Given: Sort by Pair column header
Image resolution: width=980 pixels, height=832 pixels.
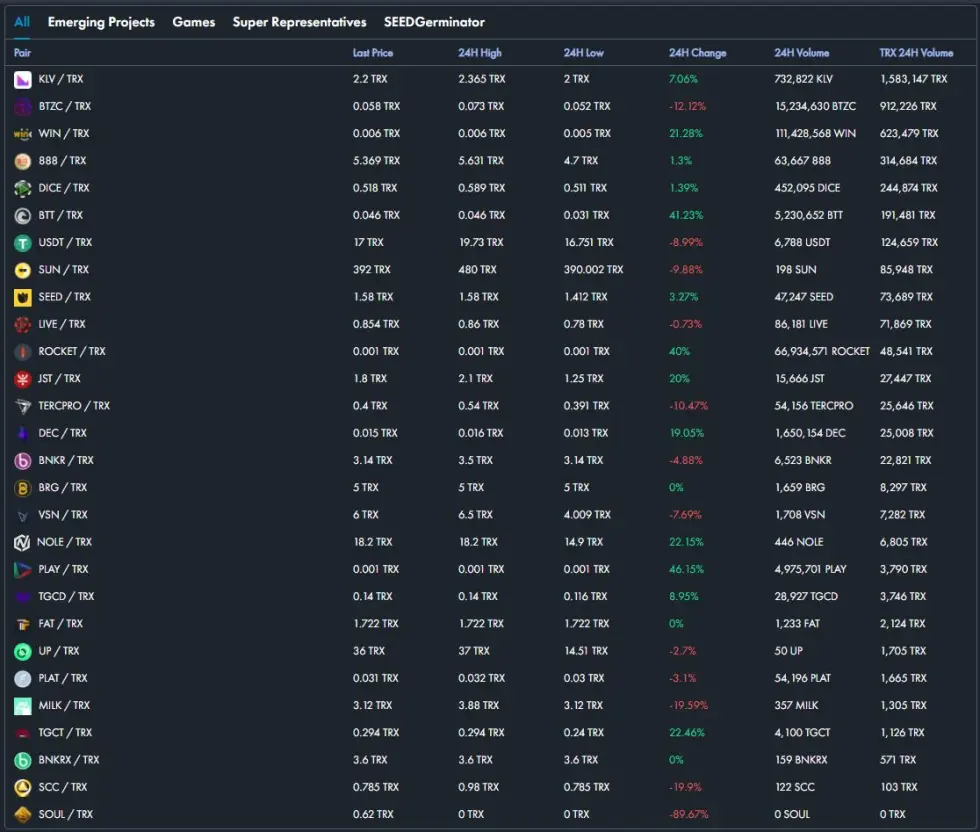Looking at the screenshot, I should coord(22,53).
